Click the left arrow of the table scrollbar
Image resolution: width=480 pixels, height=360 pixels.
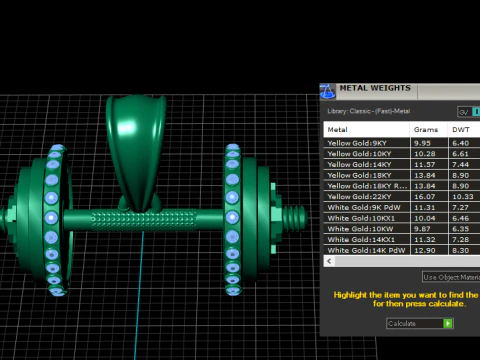pyautogui.click(x=329, y=261)
